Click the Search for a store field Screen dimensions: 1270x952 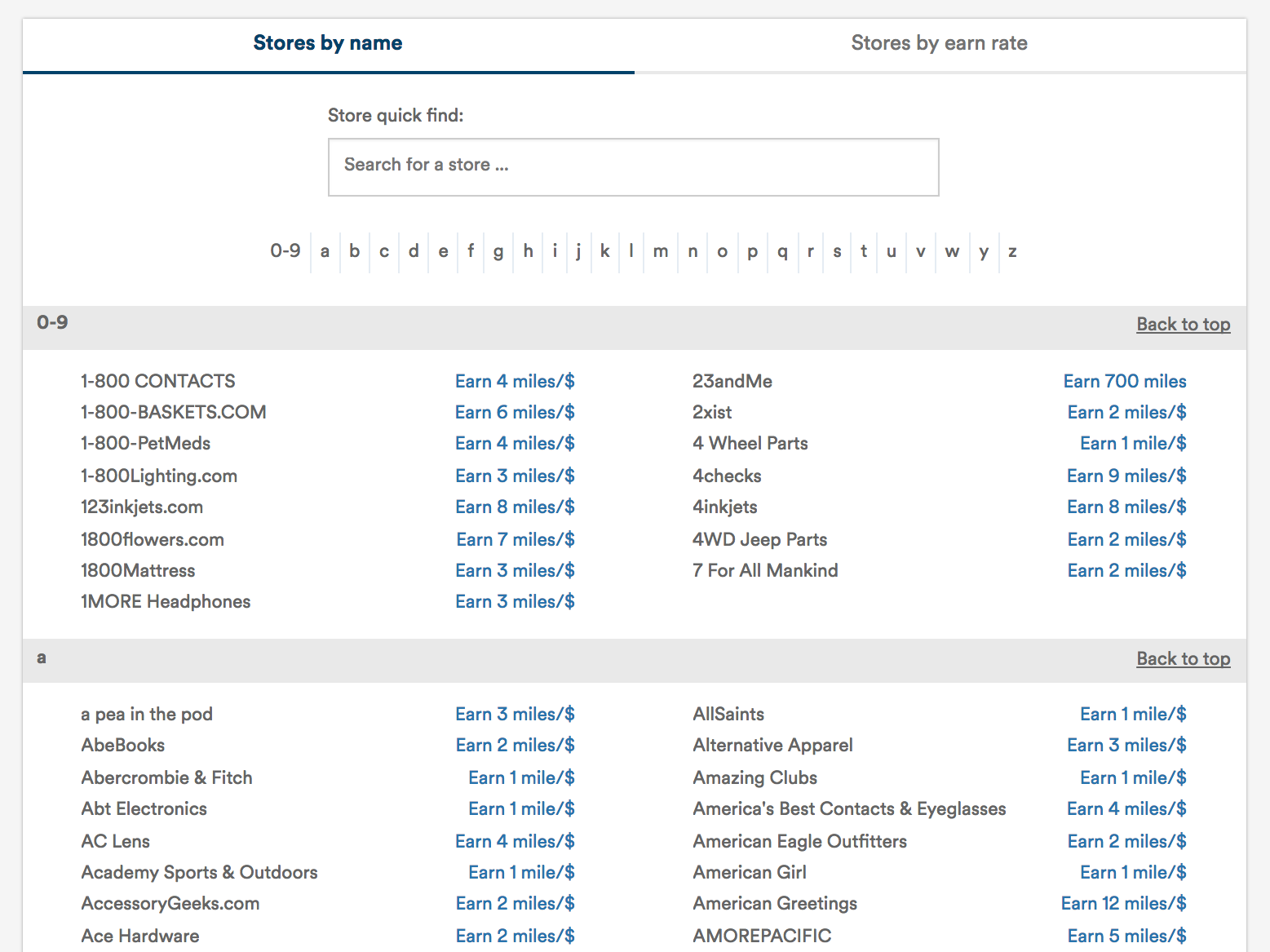coord(634,167)
